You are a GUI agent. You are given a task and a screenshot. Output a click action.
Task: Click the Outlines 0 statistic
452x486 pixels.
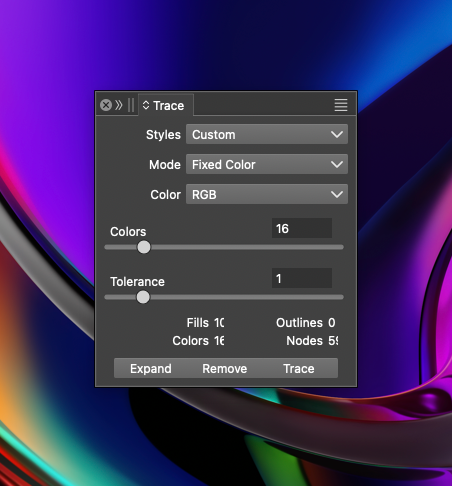click(x=306, y=323)
